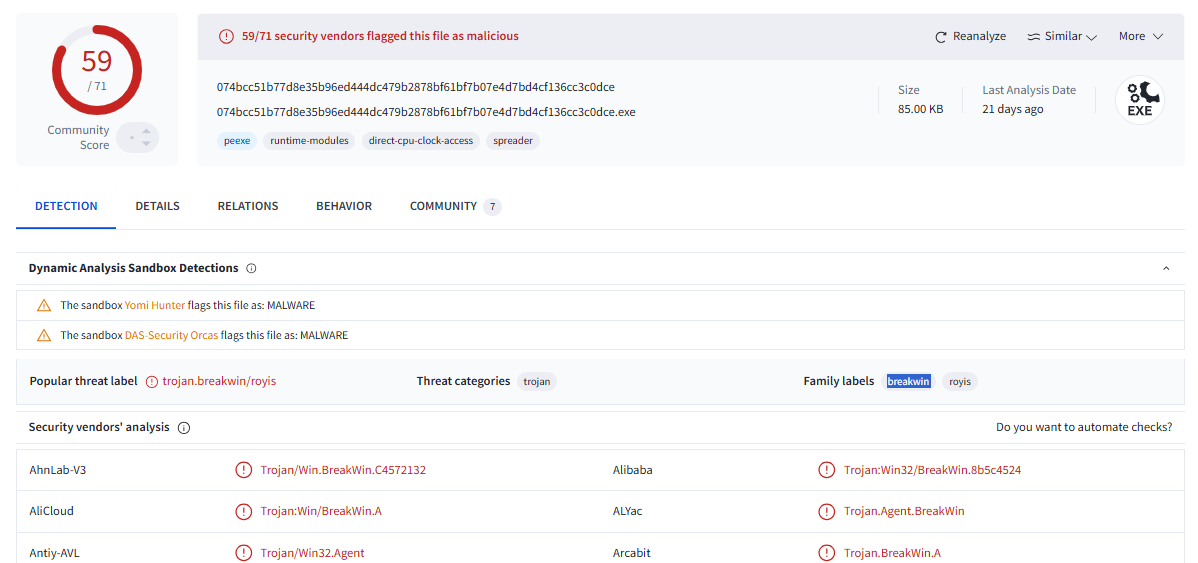The height and width of the screenshot is (563, 1198).
Task: Click the '59/71 security vendors flagged' banner text
Action: 380,36
